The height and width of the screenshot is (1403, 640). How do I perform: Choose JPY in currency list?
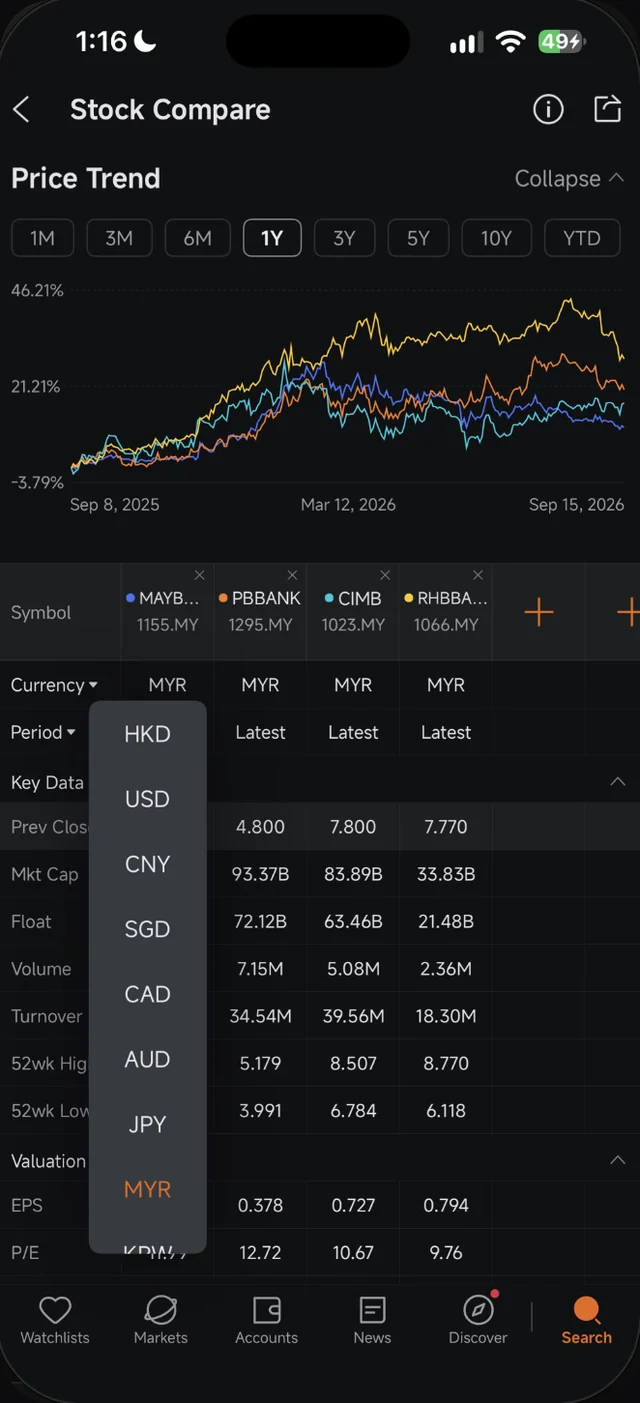click(147, 1124)
